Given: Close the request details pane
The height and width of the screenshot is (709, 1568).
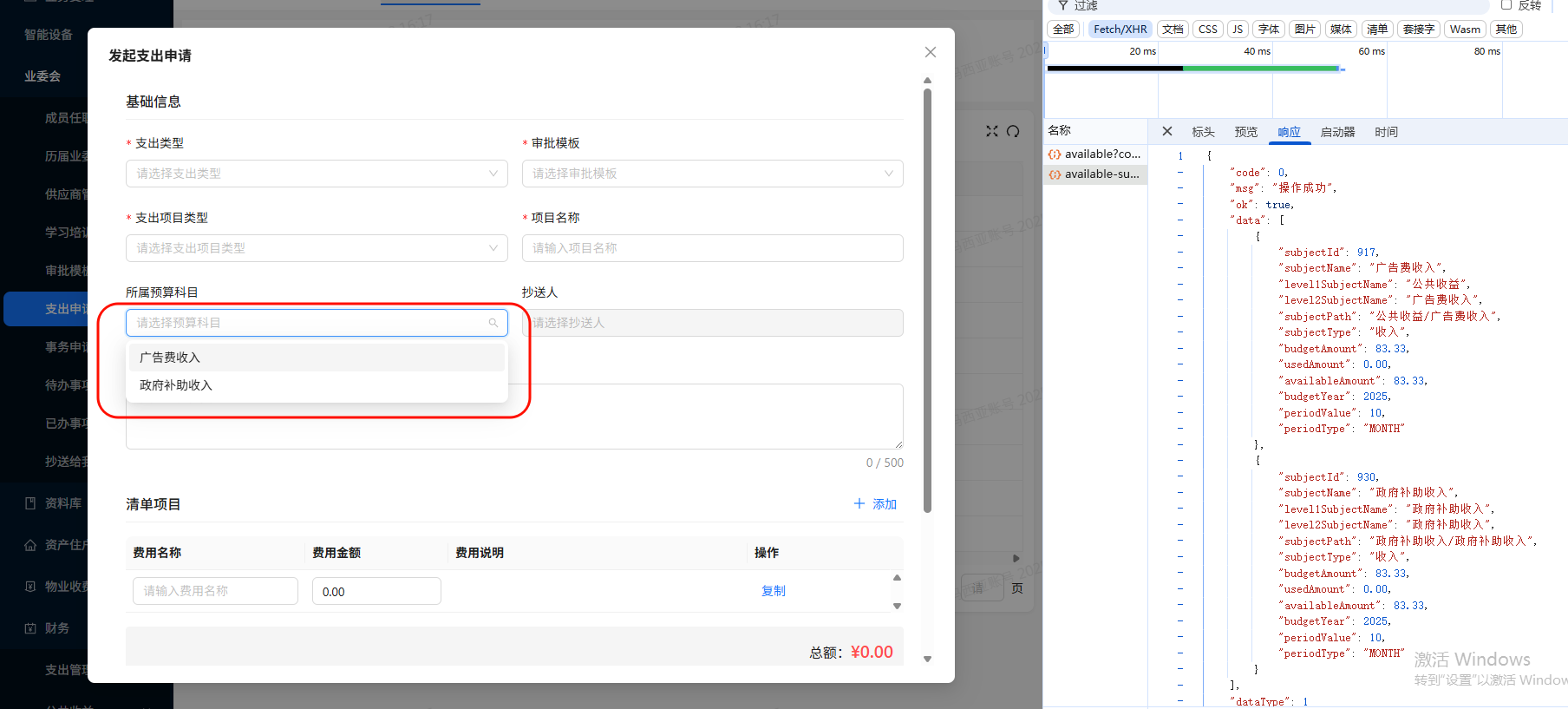Looking at the screenshot, I should [1167, 131].
